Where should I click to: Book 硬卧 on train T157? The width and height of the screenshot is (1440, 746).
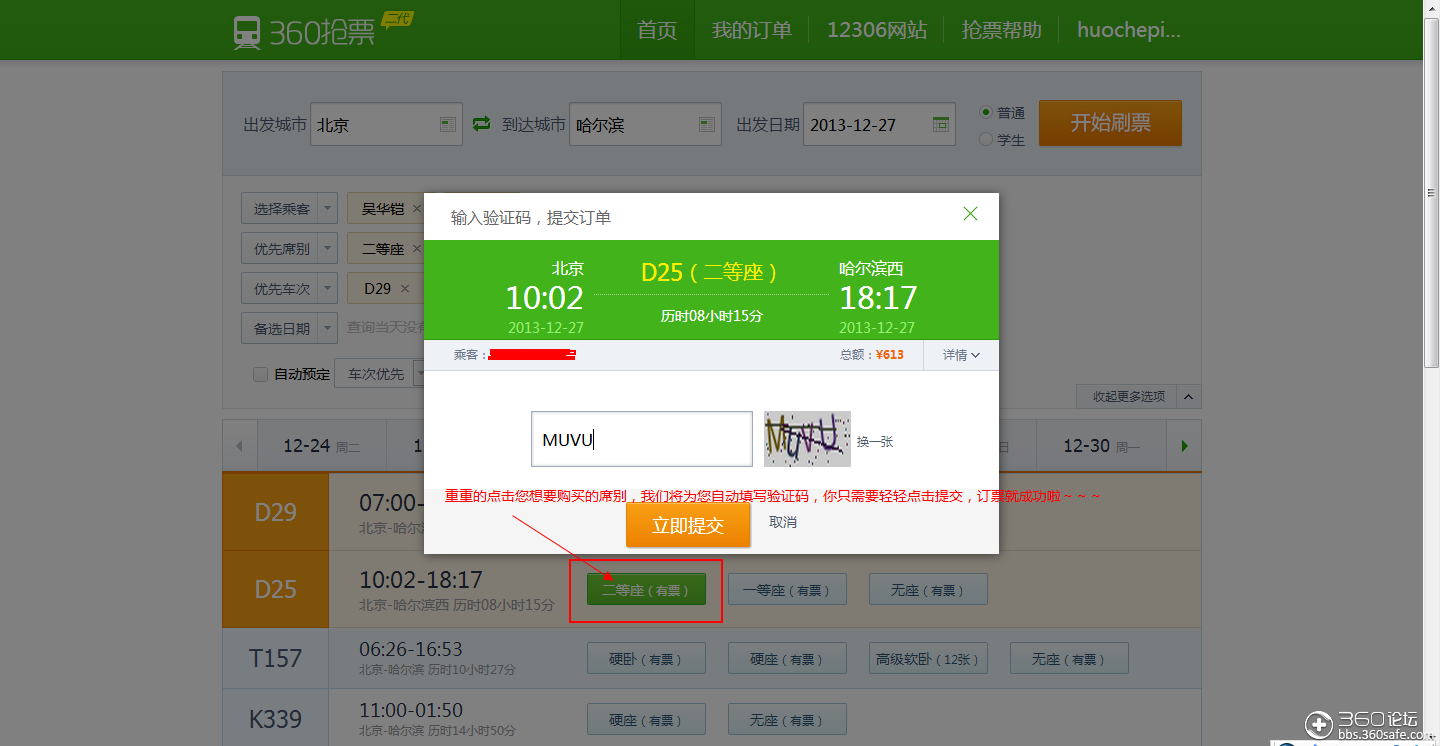click(x=646, y=659)
